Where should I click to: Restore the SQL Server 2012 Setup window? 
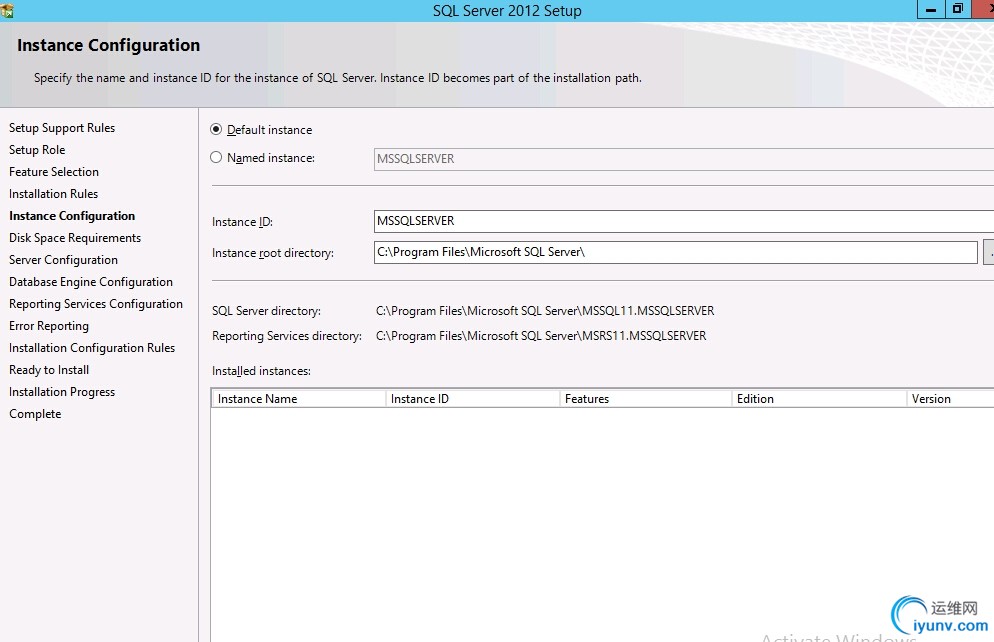[x=957, y=10]
